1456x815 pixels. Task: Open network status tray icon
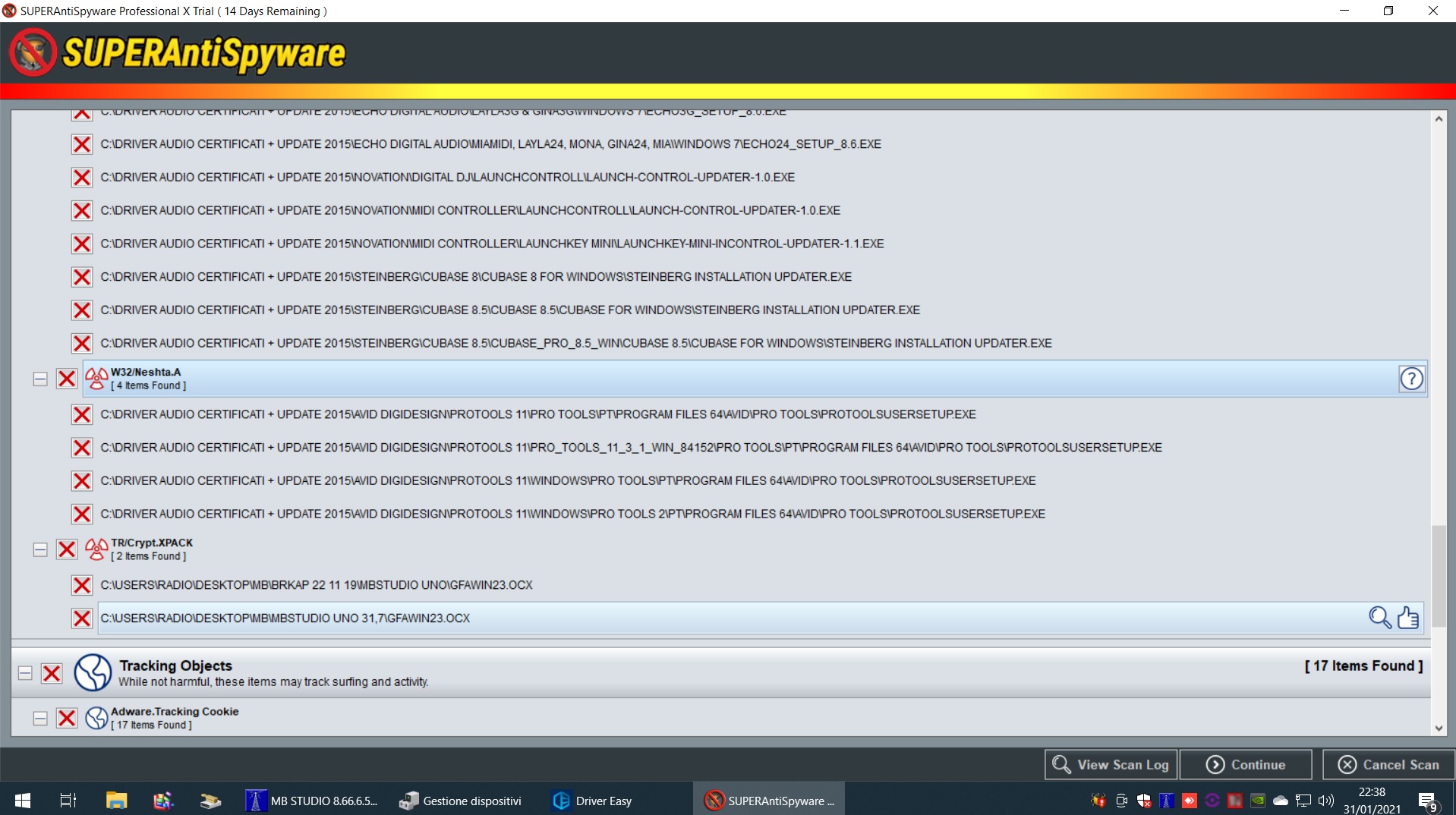(x=1303, y=801)
